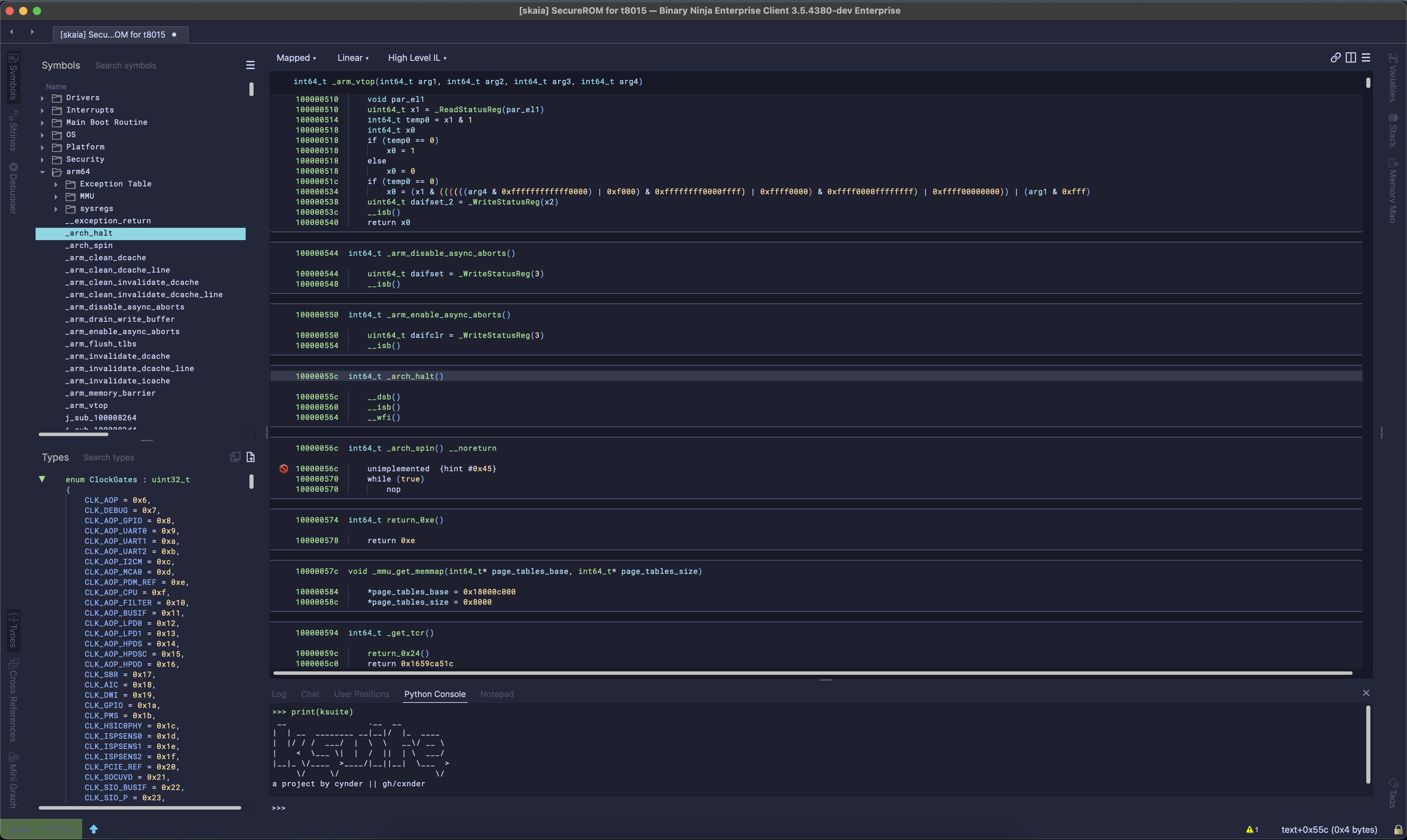The image size is (1407, 840).
Task: Click the lock icon in status bar
Action: click(1398, 830)
